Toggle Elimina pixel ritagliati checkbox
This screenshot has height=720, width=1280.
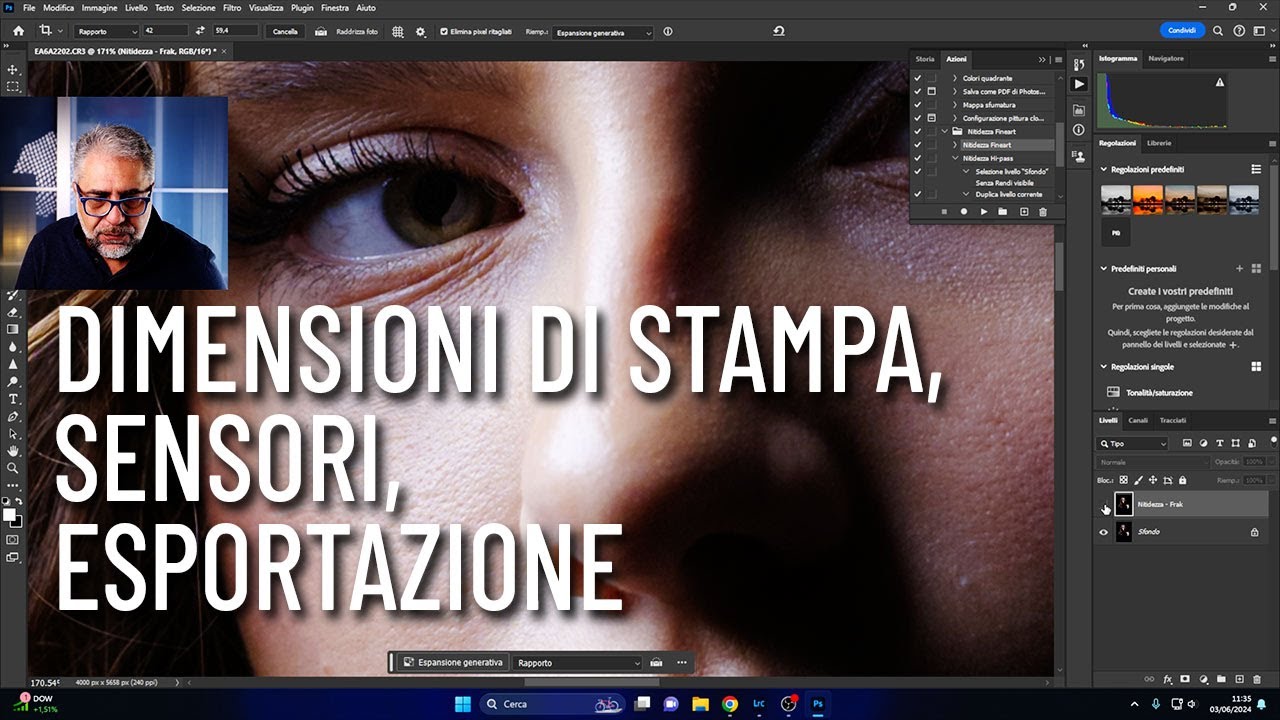tap(444, 32)
